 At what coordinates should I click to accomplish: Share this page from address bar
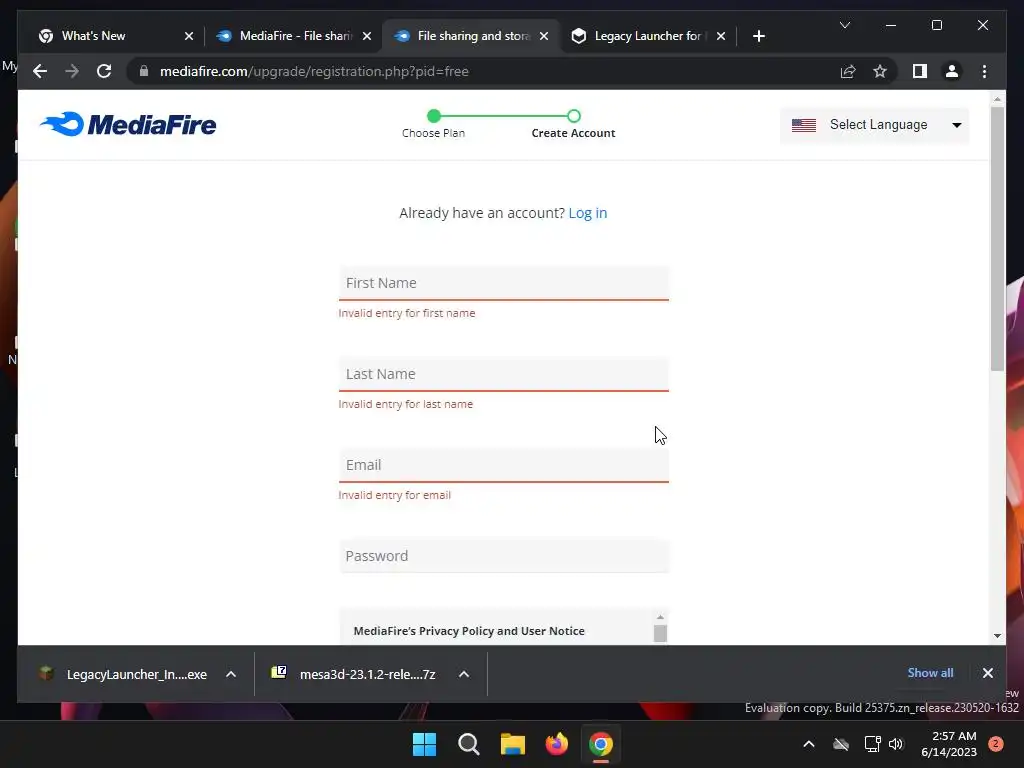pyautogui.click(x=848, y=71)
